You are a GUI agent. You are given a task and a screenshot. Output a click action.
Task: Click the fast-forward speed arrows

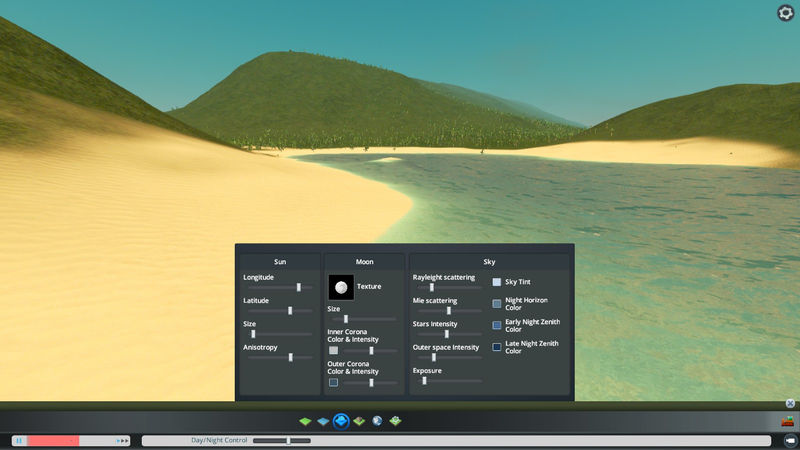124,440
